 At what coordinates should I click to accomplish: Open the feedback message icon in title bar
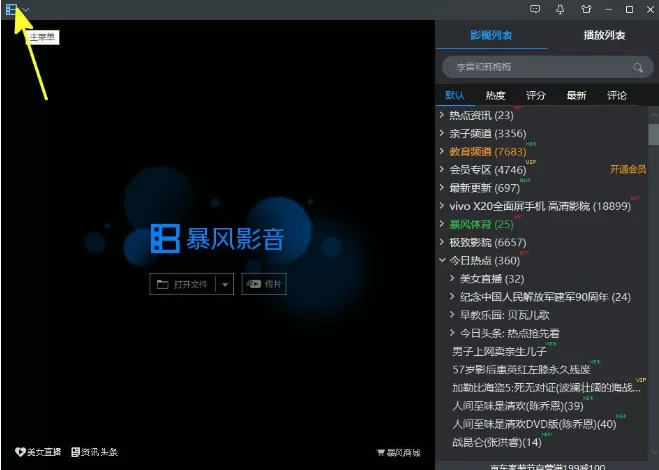click(x=535, y=9)
